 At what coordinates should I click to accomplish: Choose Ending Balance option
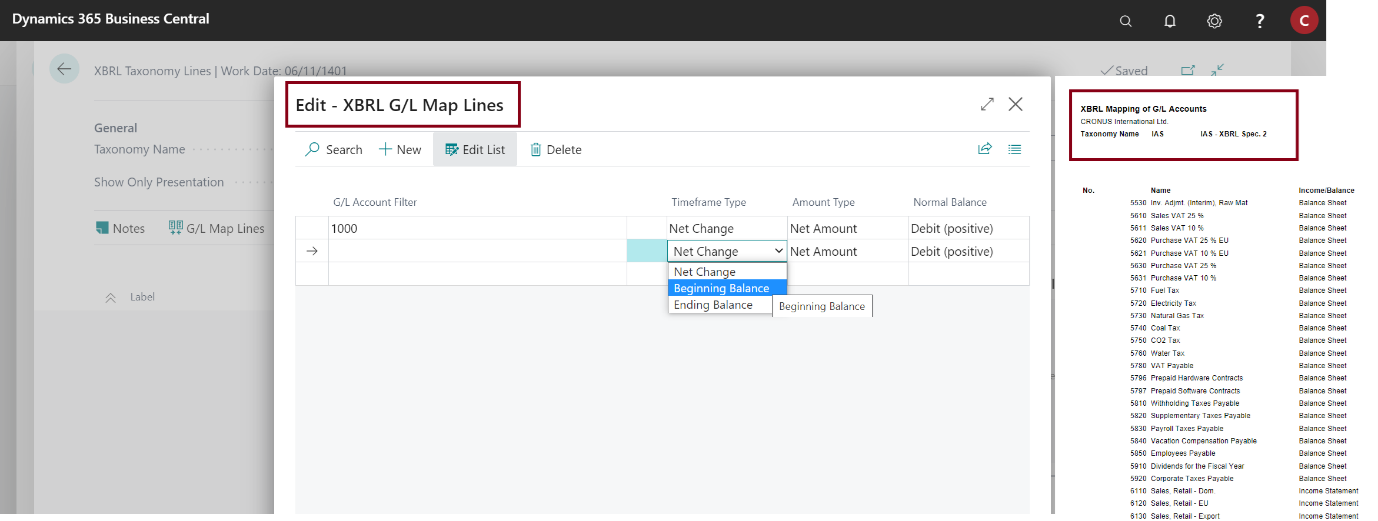tap(713, 305)
